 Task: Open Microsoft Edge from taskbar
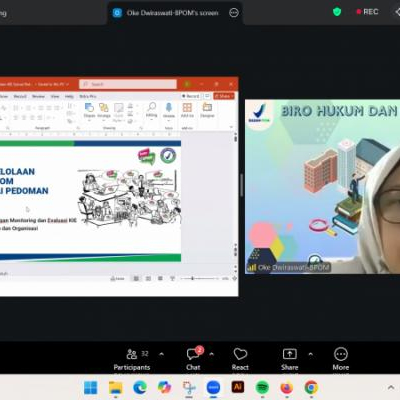(x=140, y=388)
